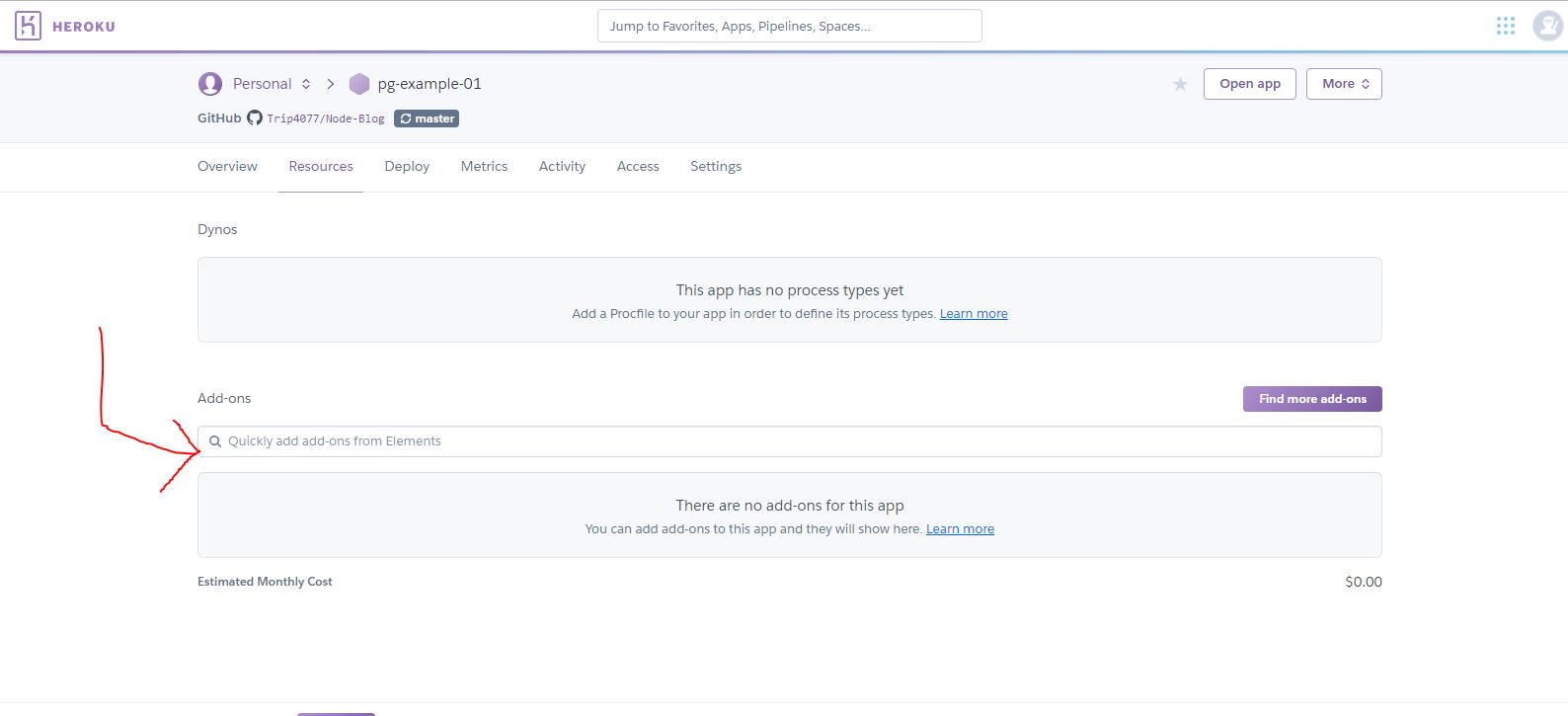The image size is (1568, 716).
Task: Switch to the Access tab
Action: pos(638,166)
